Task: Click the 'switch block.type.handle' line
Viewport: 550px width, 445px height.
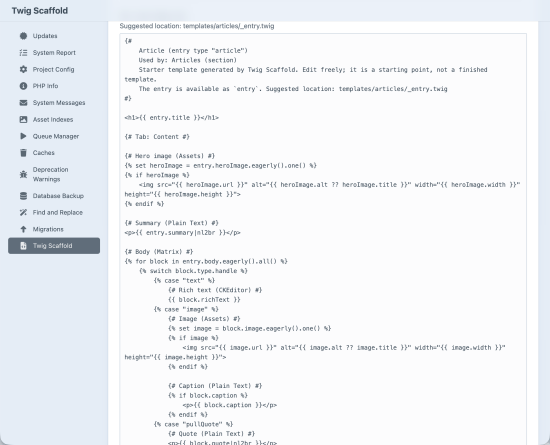Action: [x=193, y=271]
